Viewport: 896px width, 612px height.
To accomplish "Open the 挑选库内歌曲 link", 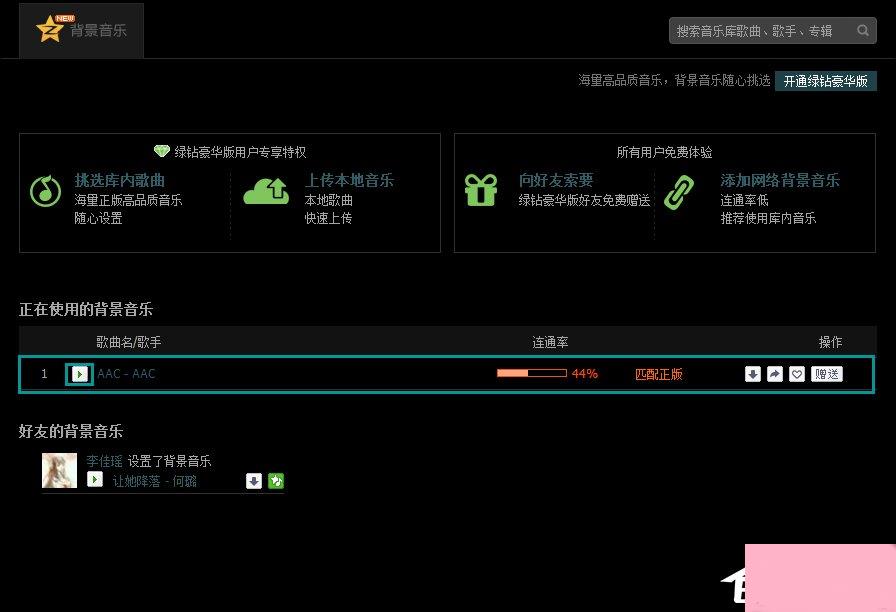I will tap(119, 181).
